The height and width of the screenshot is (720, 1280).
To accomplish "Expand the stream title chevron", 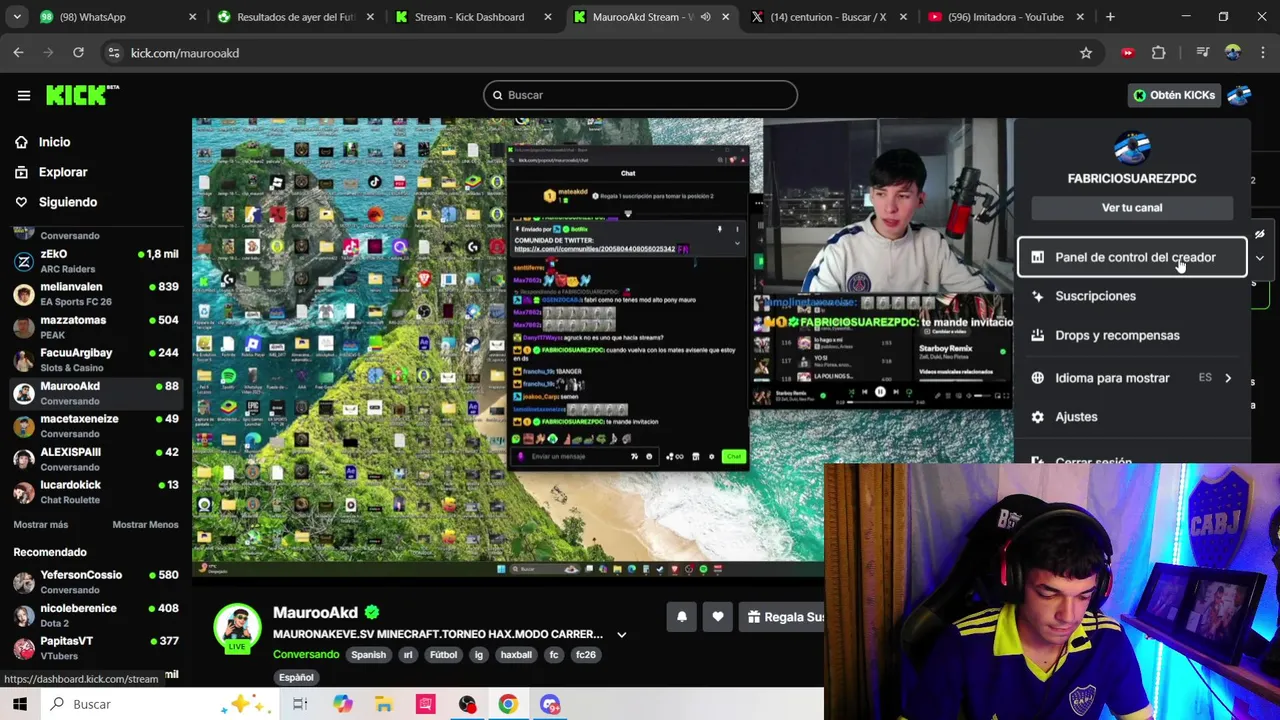I will click(621, 634).
